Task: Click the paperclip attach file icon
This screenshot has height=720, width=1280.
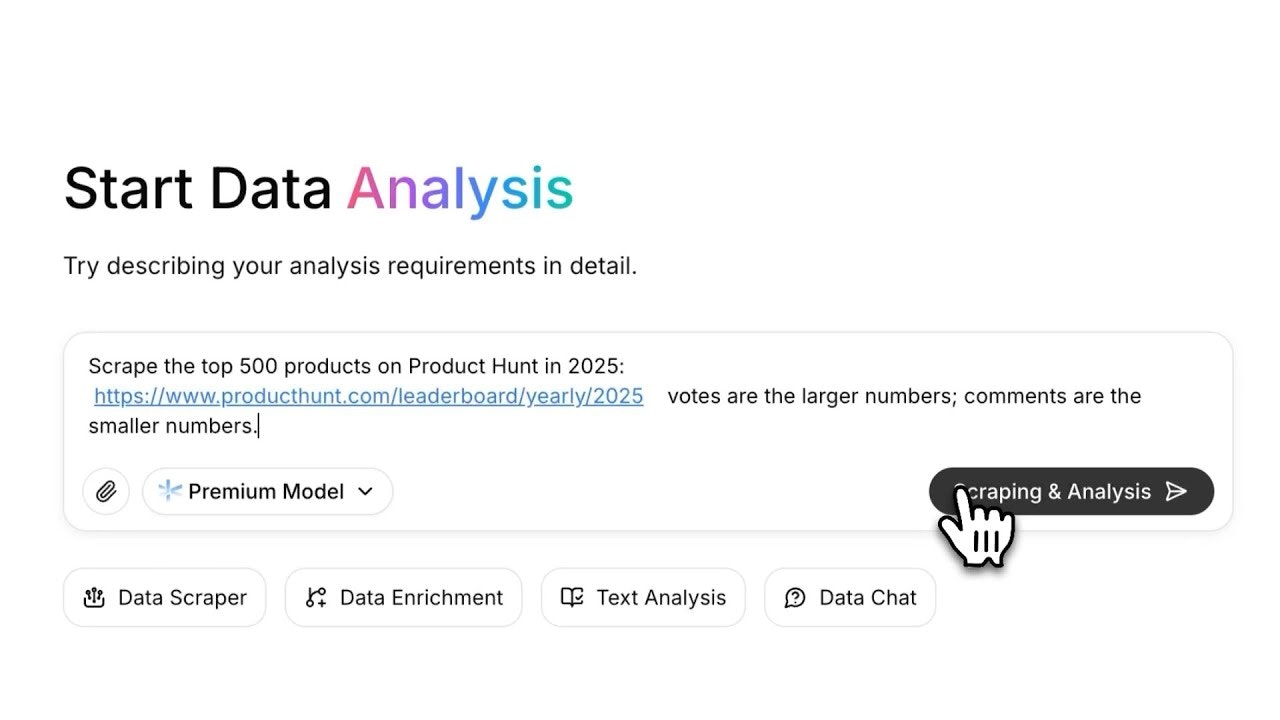Action: pos(106,492)
